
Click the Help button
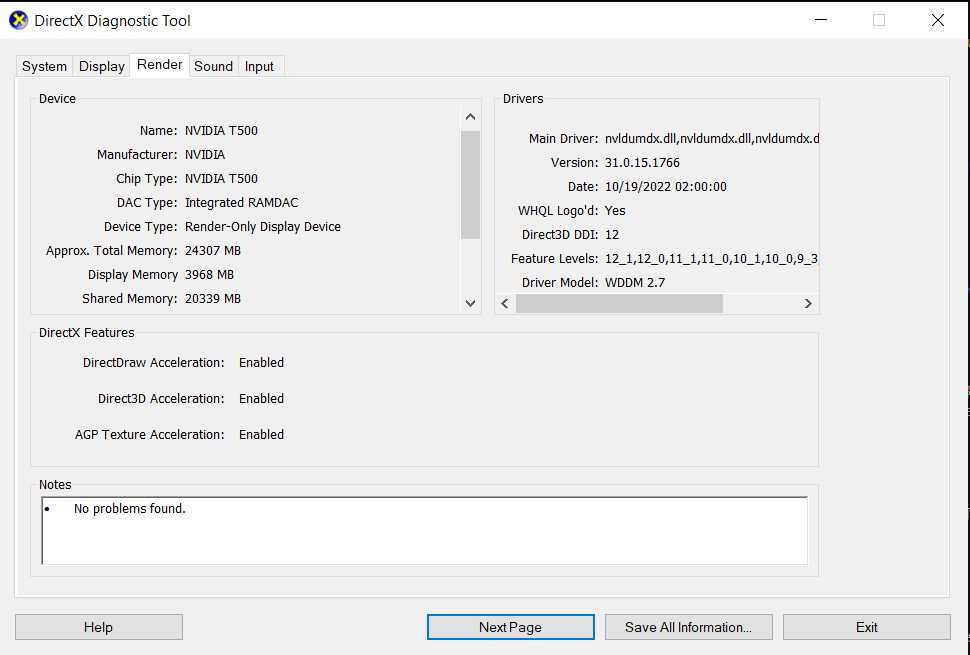coord(98,627)
